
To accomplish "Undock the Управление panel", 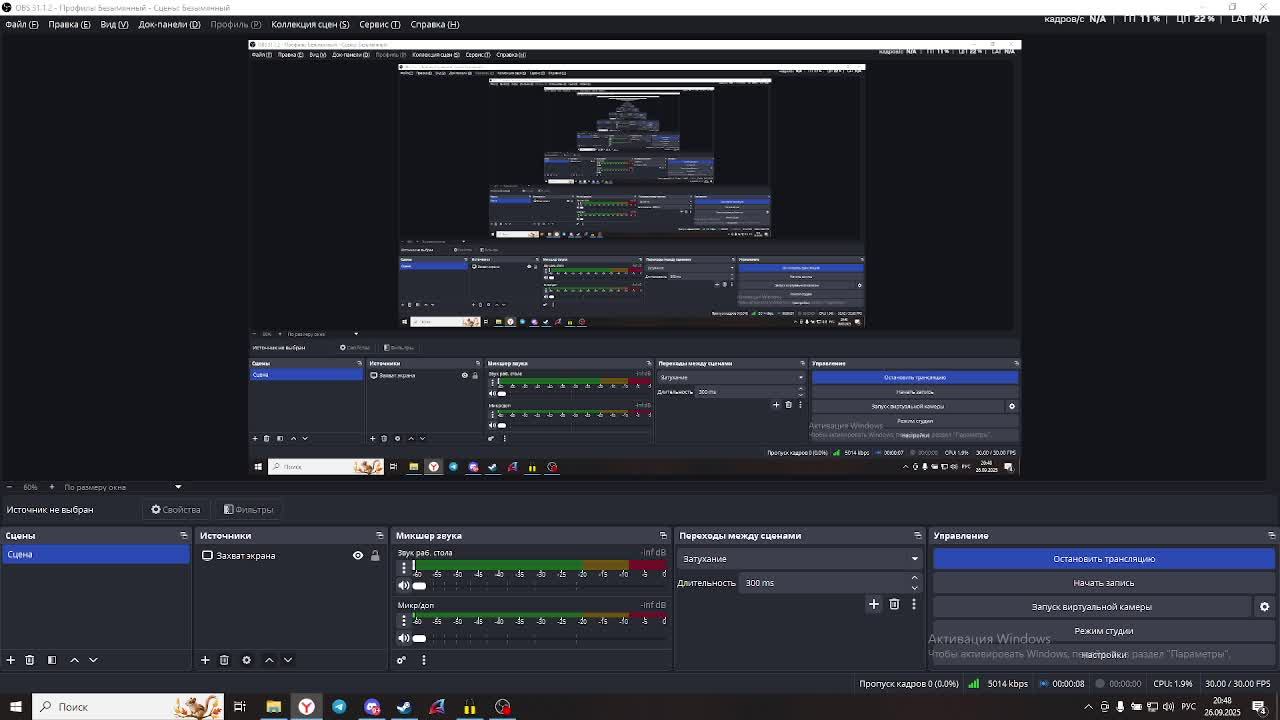I will tap(1271, 536).
